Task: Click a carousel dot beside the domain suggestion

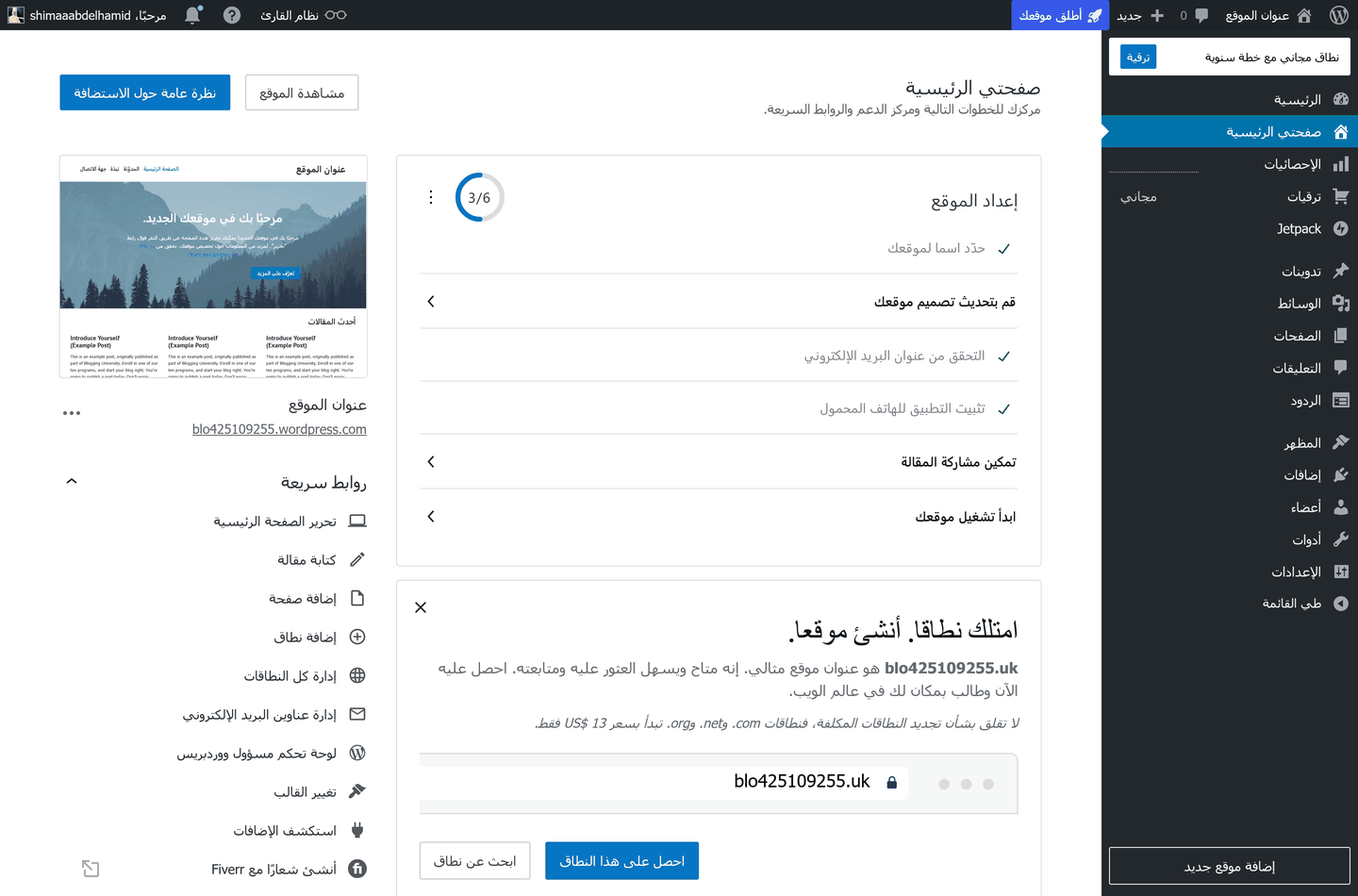Action: 965,783
